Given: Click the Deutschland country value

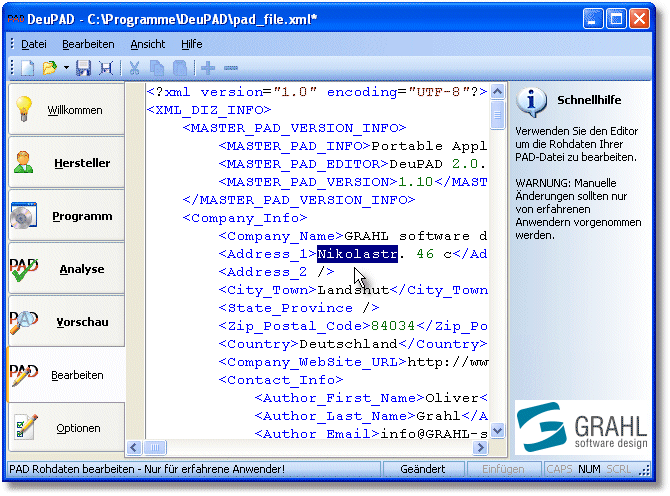Looking at the screenshot, I should 348,344.
